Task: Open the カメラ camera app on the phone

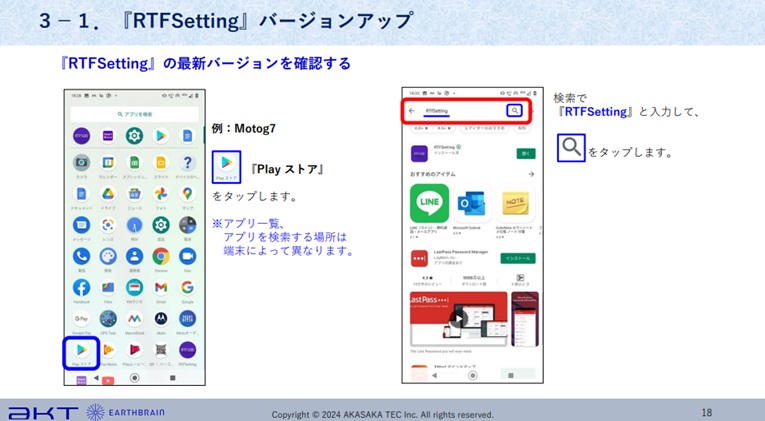Action: click(81, 163)
